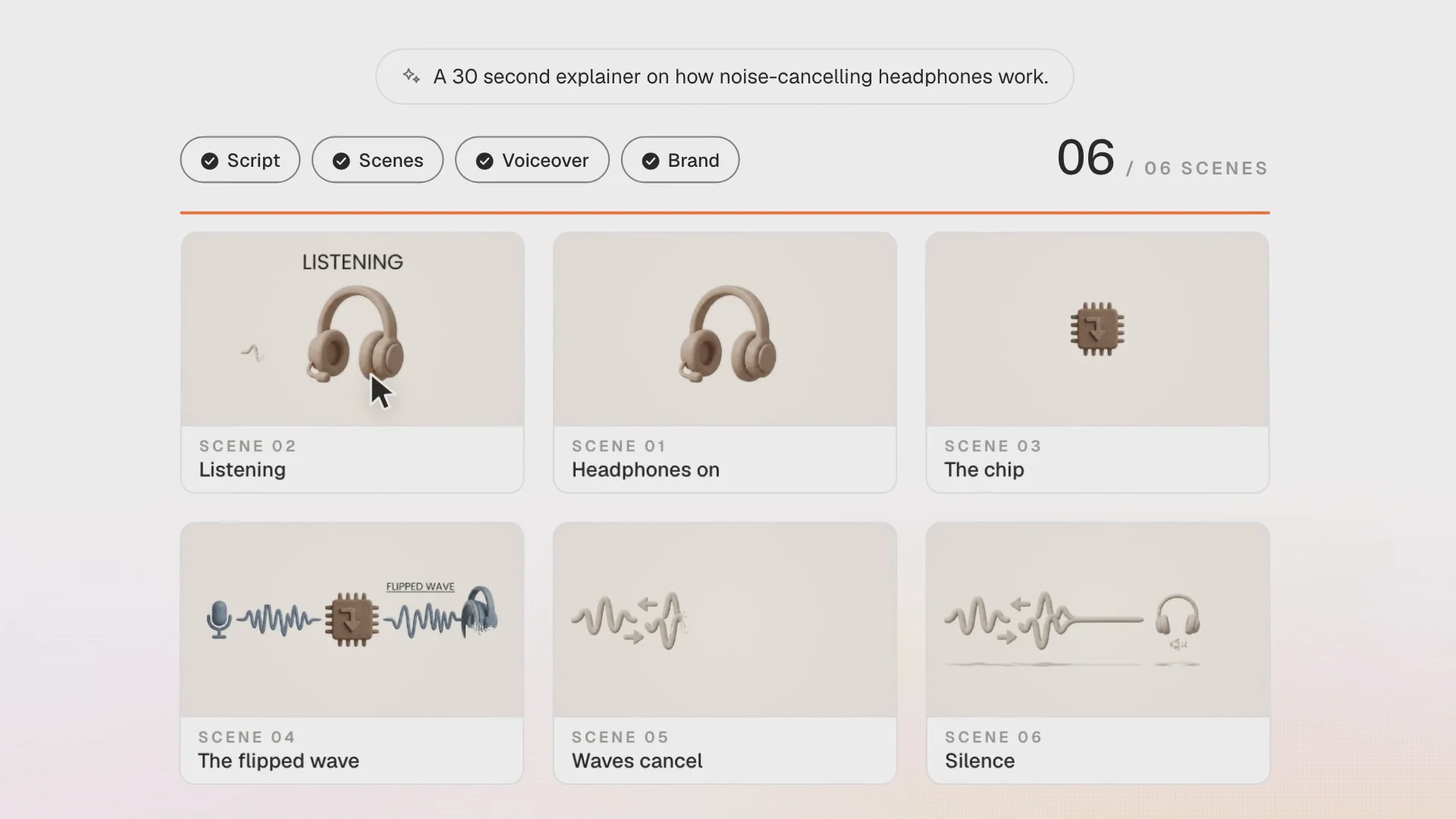This screenshot has width=1456, height=819.
Task: Select the Scene 02 Listening thumbnail
Action: [x=353, y=329]
